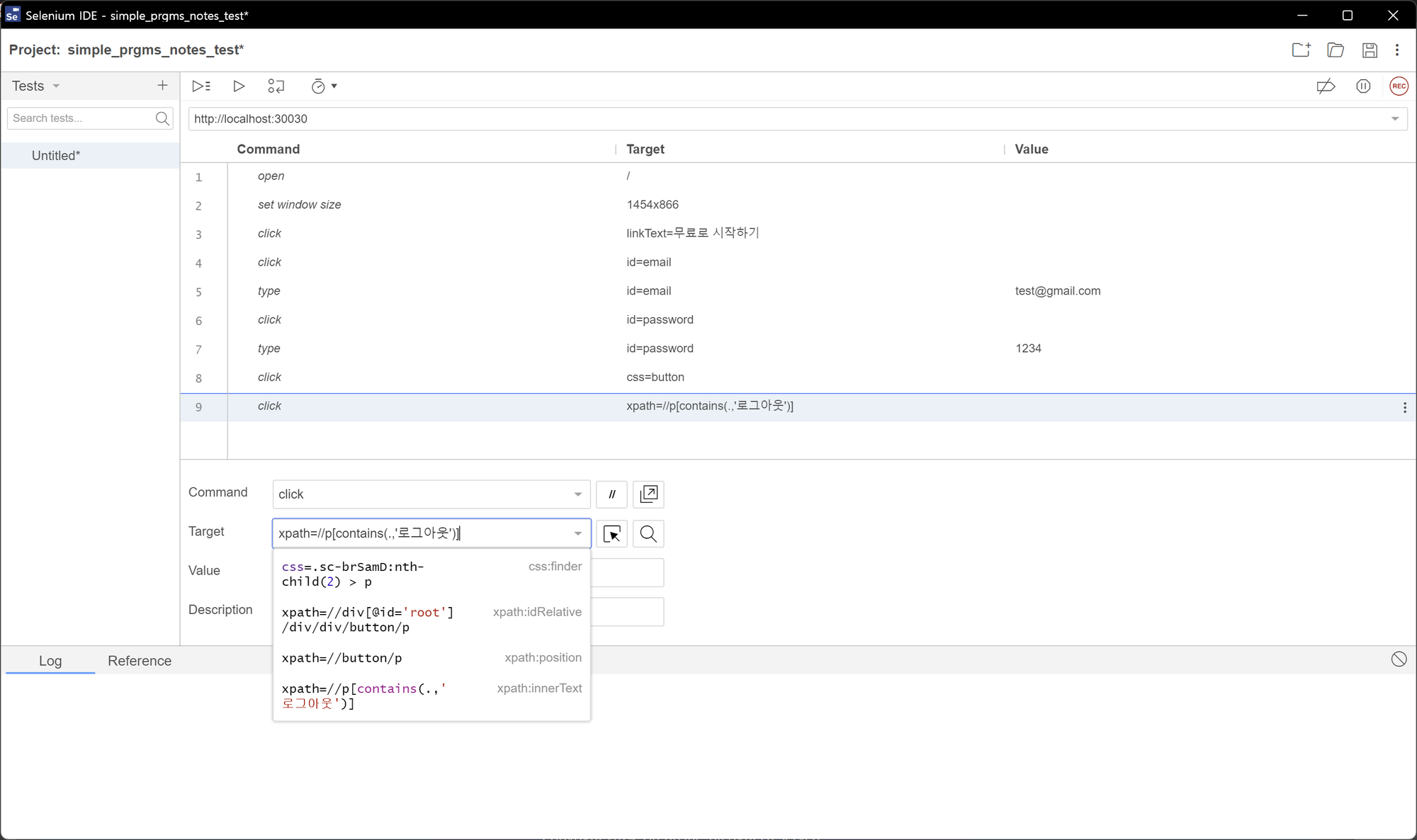Create new project icon
This screenshot has height=840, width=1417.
pos(1301,50)
